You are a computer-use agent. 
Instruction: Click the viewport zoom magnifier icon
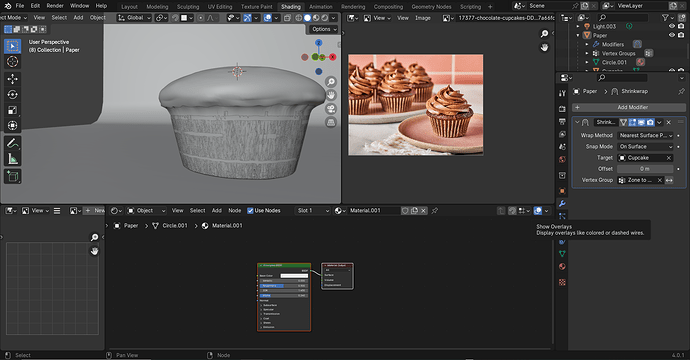tap(331, 81)
